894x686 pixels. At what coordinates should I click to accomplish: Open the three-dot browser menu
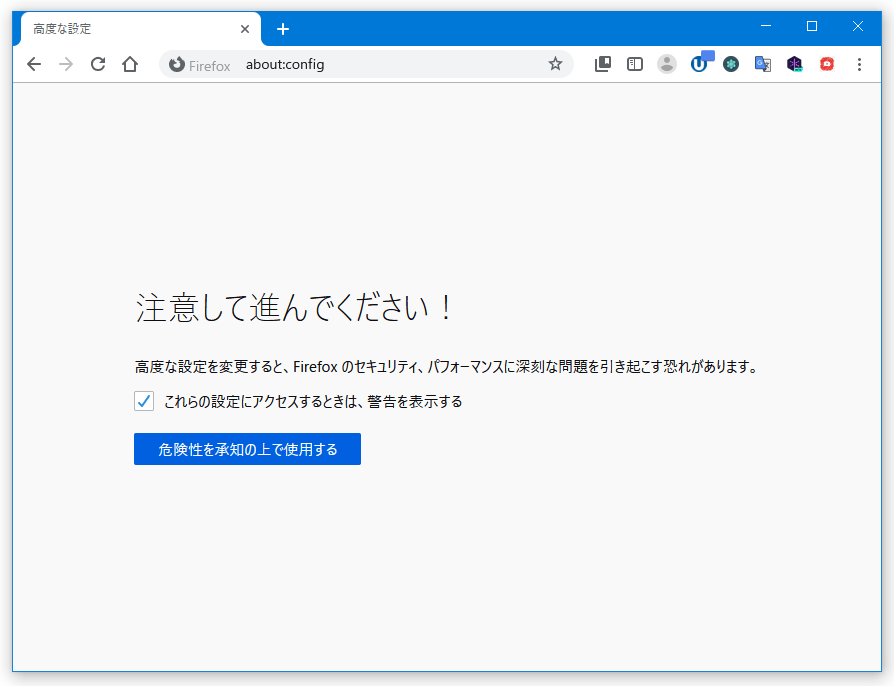[859, 64]
